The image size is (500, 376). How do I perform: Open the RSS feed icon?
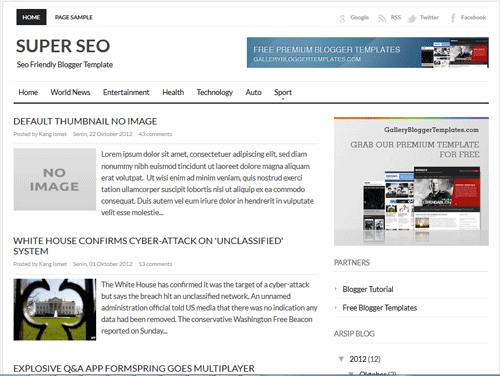point(382,18)
